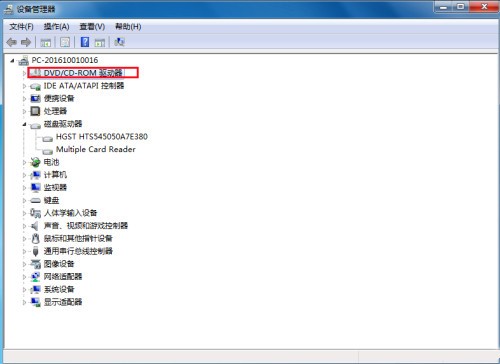Toggle the show/hide console tree toolbar icon
Image resolution: width=500 pixels, height=364 pixels.
pyautogui.click(x=46, y=42)
